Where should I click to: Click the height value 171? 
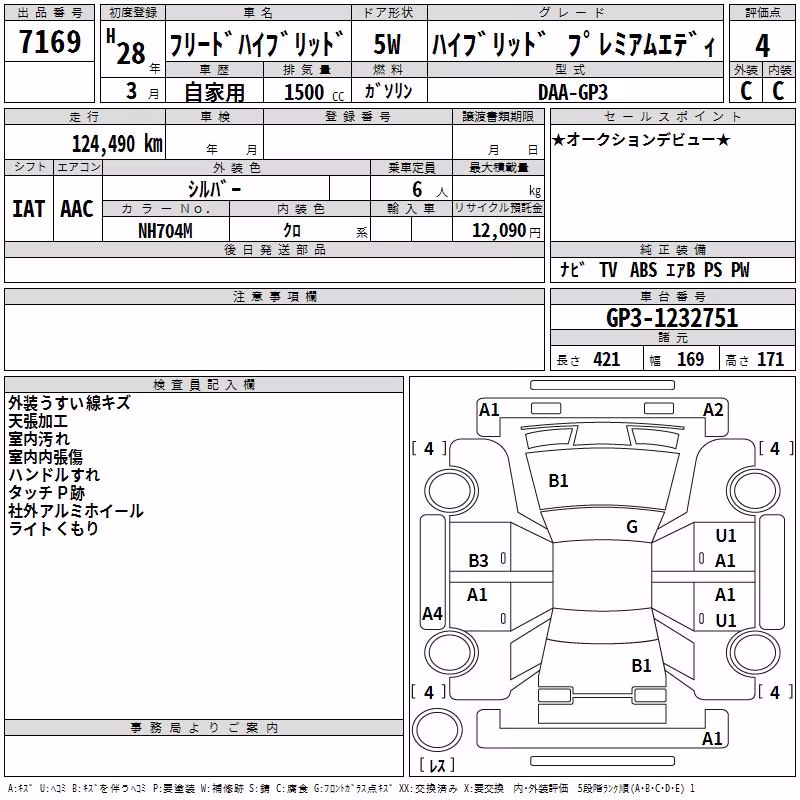[x=770, y=360]
